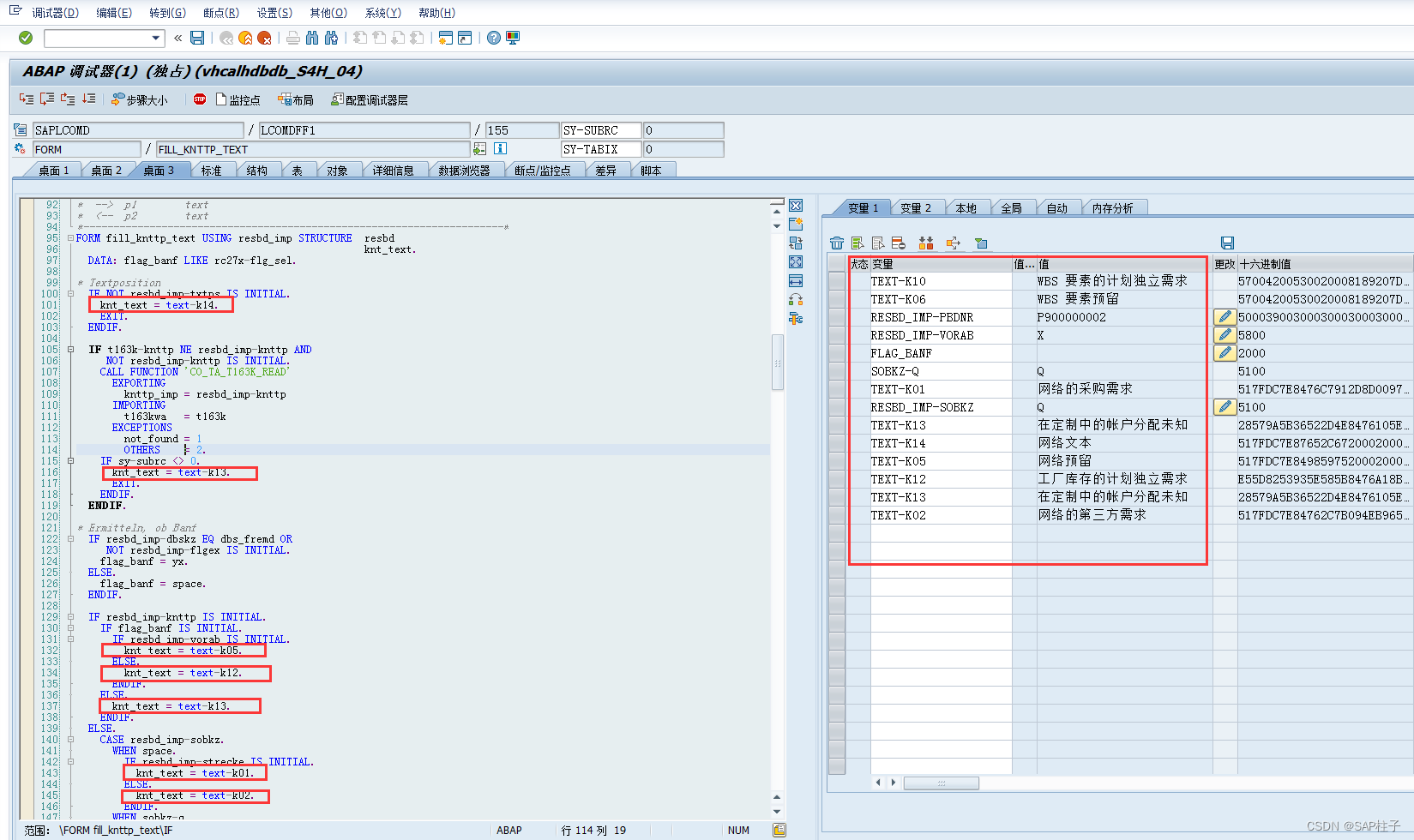Click the Print icon
Screen dimensions: 1414x840
coord(293,38)
